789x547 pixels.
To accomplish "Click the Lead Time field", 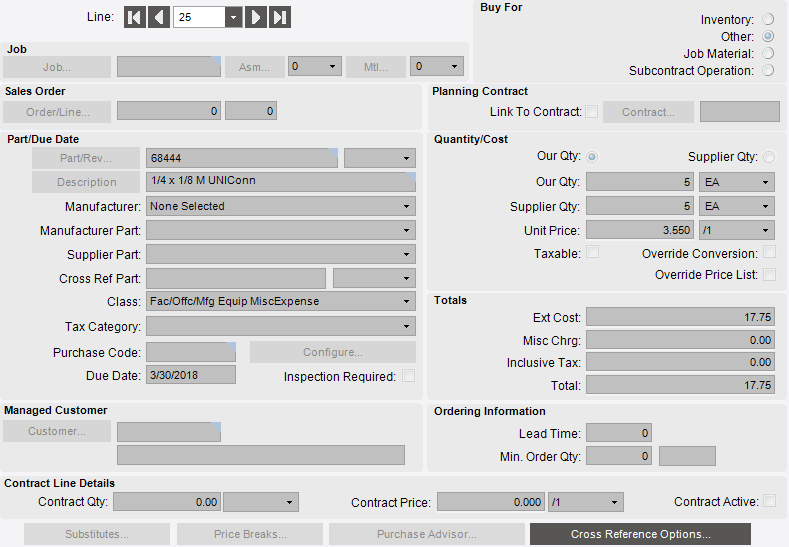I will 619,433.
